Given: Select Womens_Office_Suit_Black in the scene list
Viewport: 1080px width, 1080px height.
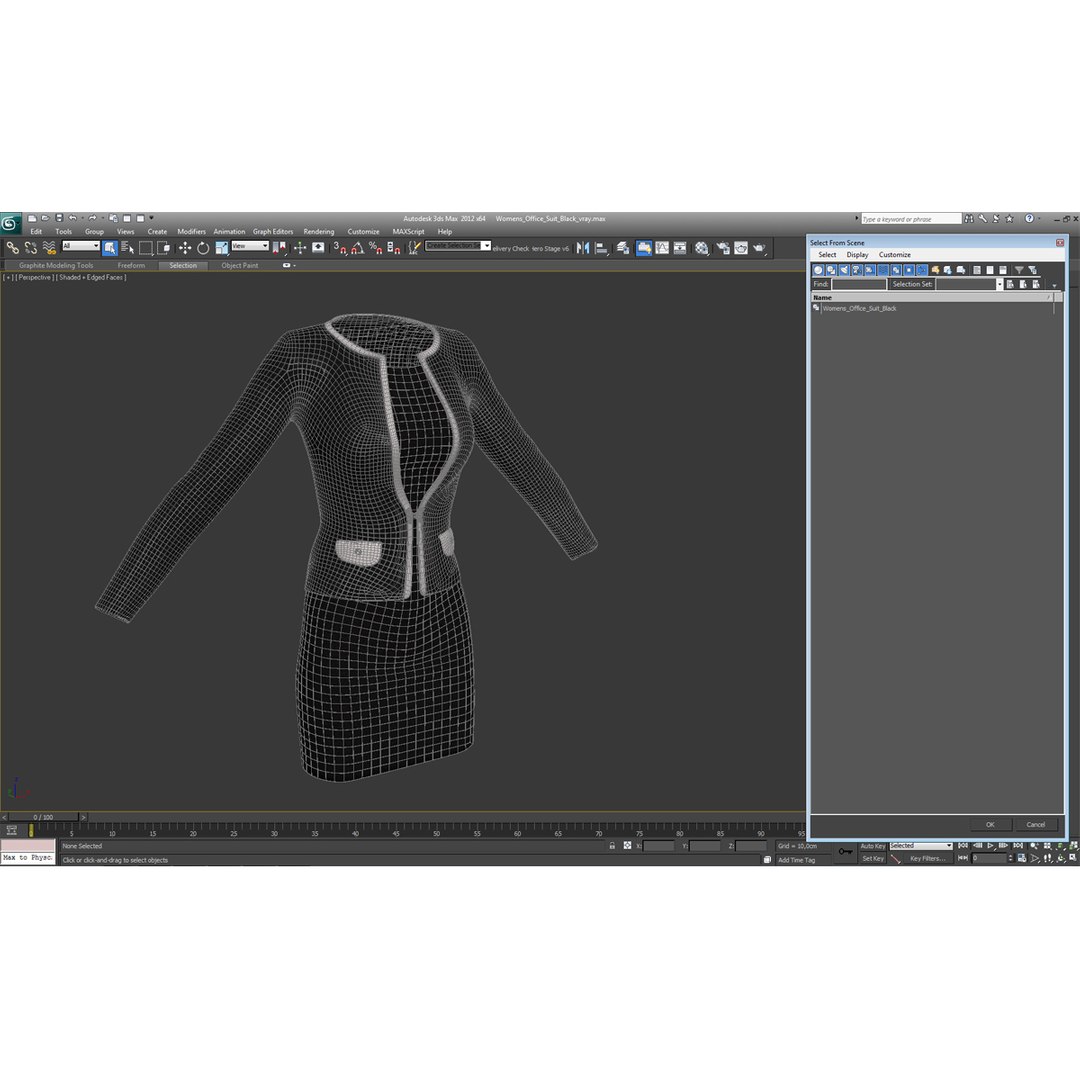Looking at the screenshot, I should [859, 309].
